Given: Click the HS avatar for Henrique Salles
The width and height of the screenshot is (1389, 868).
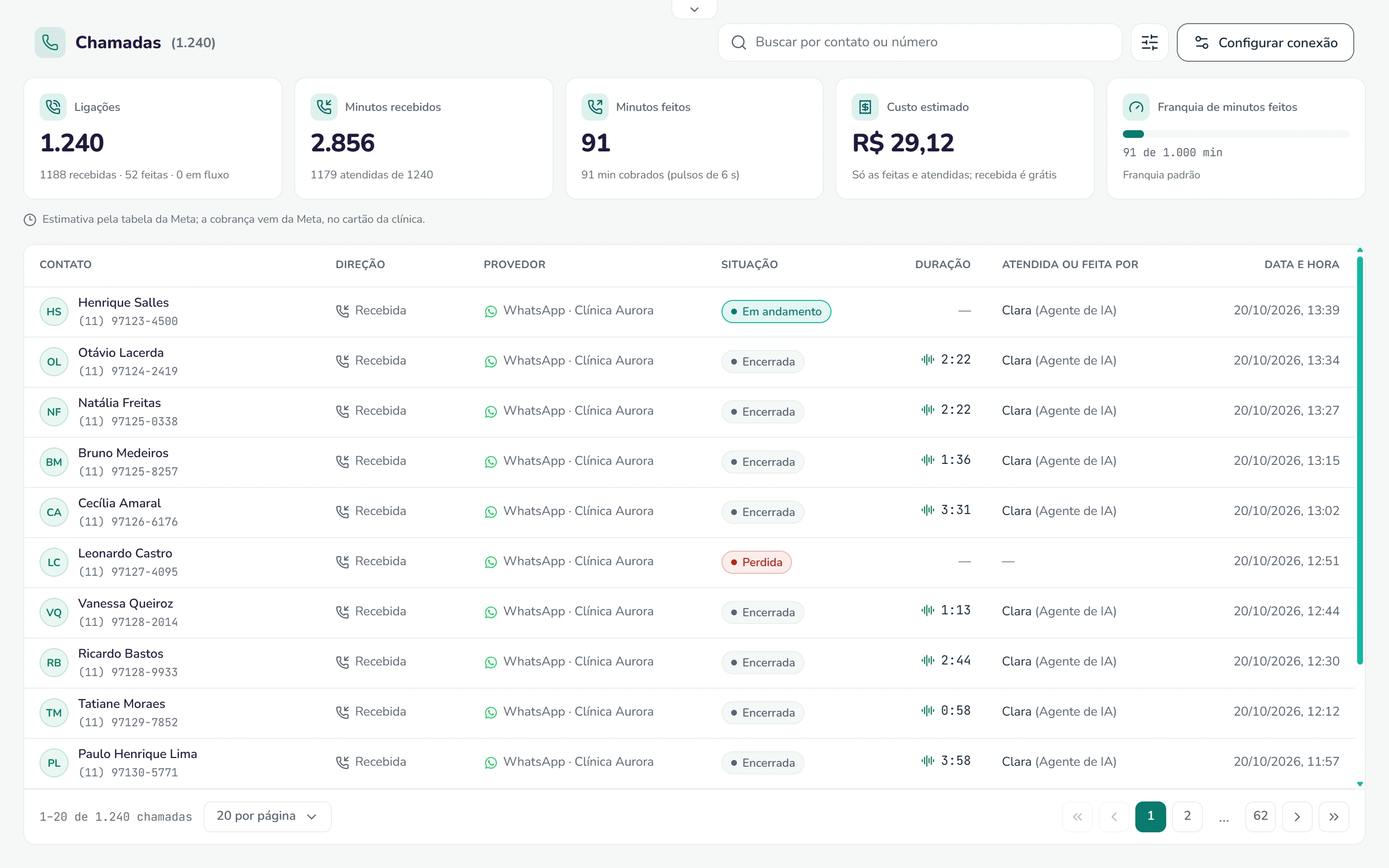Looking at the screenshot, I should tap(54, 312).
